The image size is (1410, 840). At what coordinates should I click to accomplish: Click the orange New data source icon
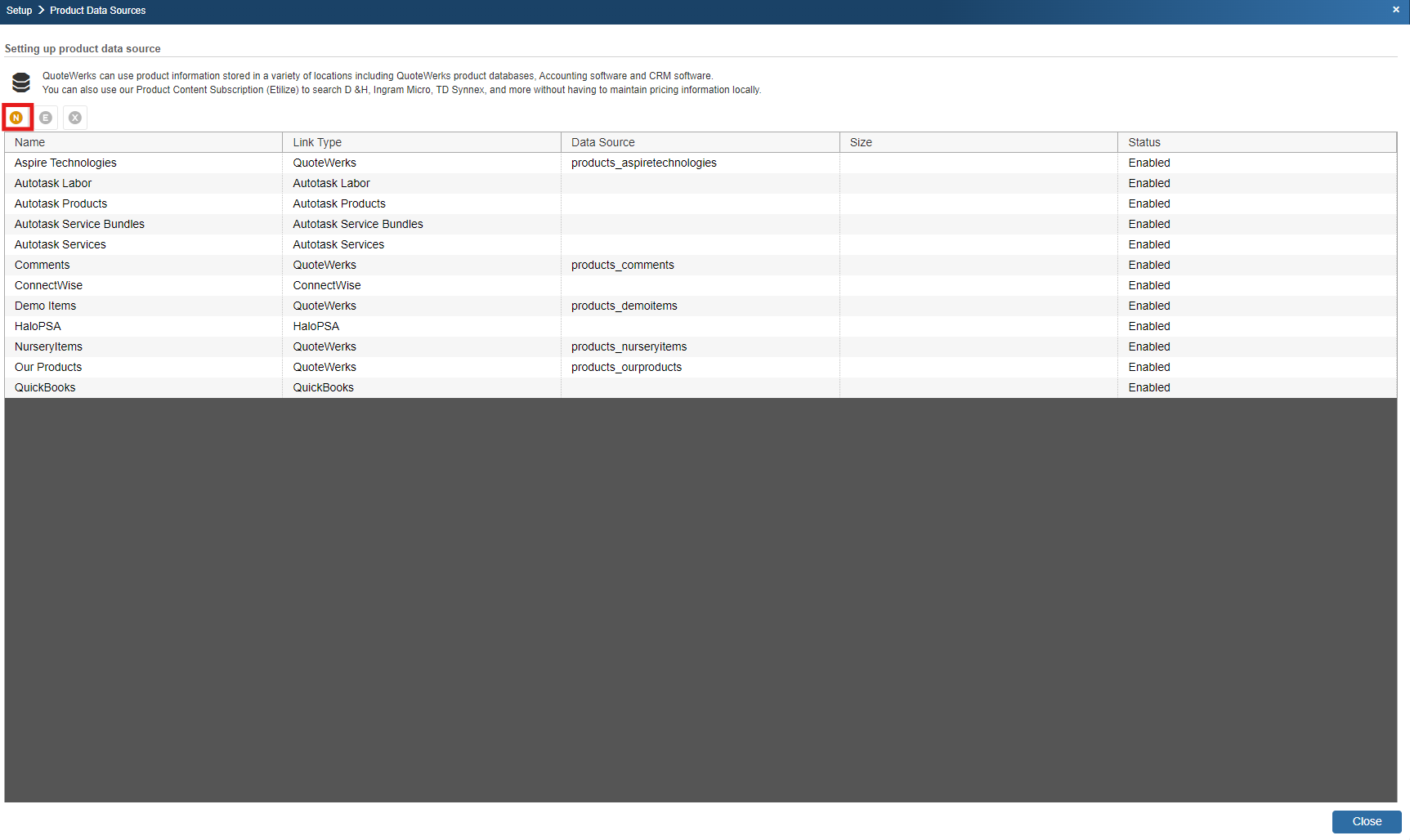(16, 118)
